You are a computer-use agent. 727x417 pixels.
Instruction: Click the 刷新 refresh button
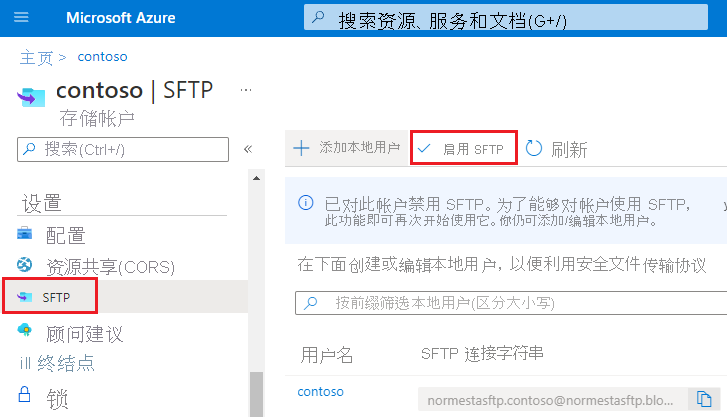(556, 149)
